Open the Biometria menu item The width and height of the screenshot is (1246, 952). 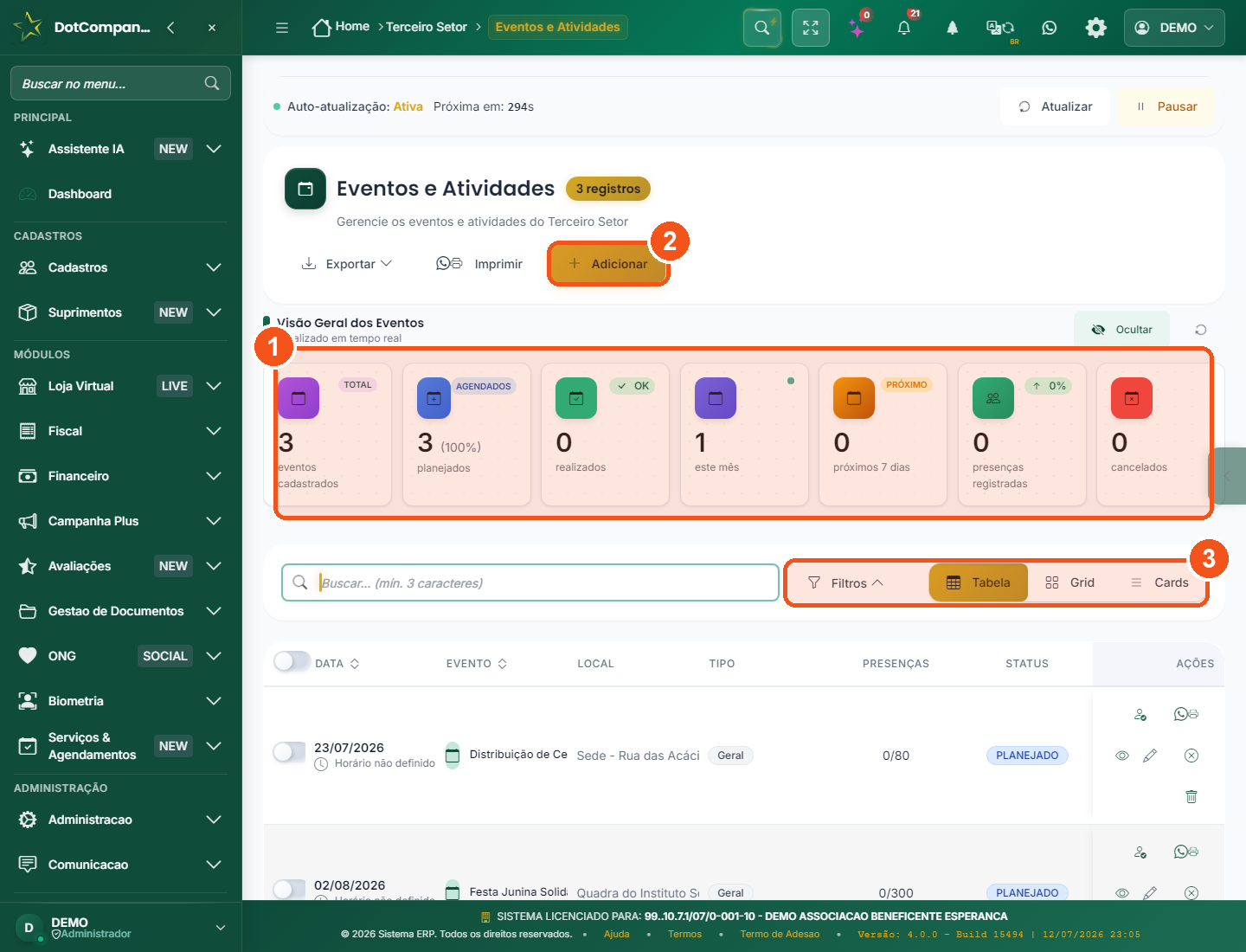click(x=120, y=701)
